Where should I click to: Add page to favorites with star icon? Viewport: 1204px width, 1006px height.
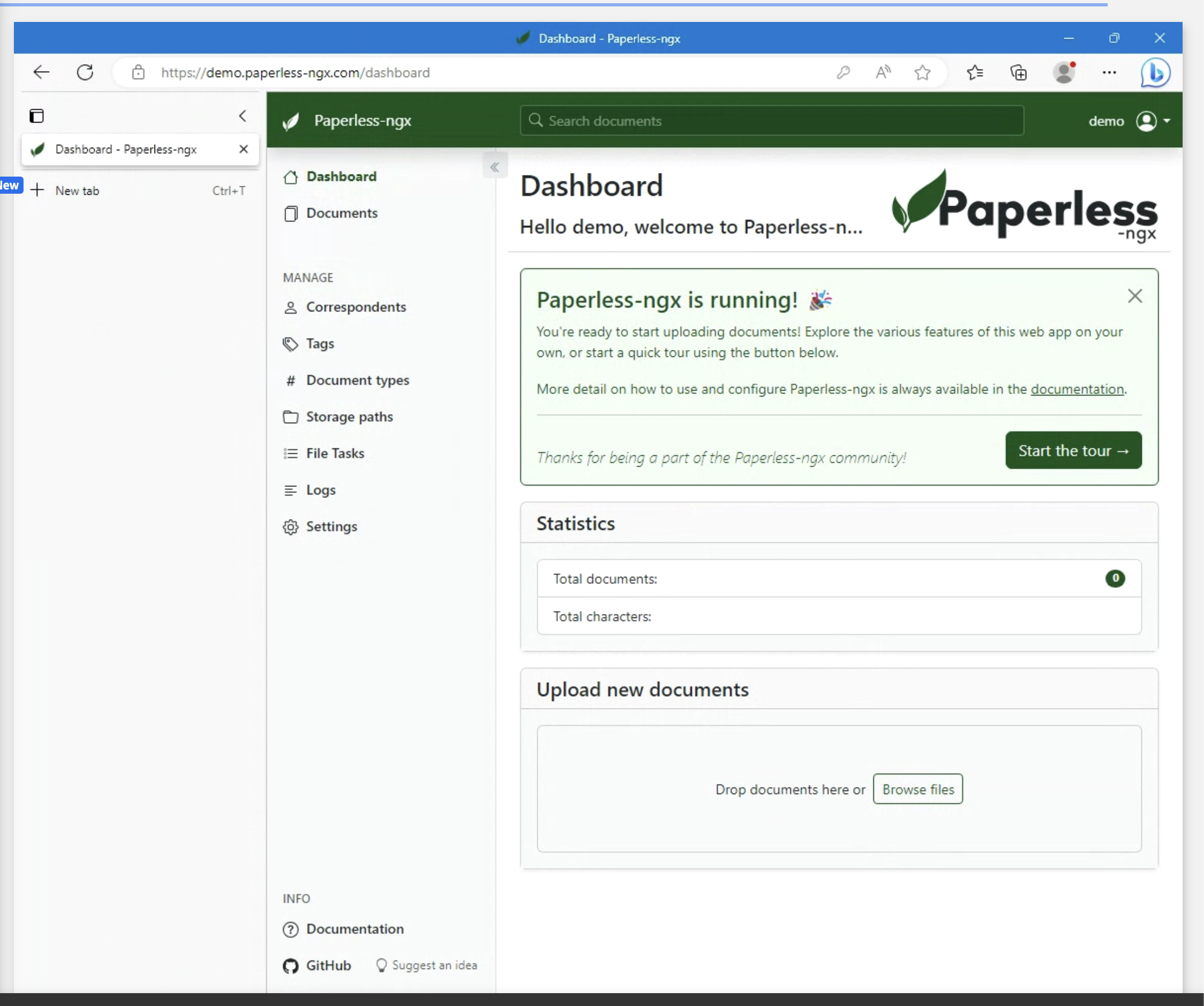coord(922,73)
